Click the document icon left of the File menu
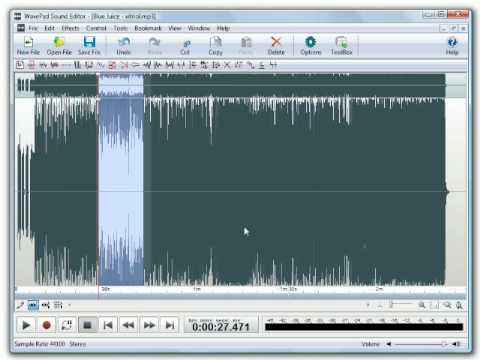480x360 pixels. 21,28
